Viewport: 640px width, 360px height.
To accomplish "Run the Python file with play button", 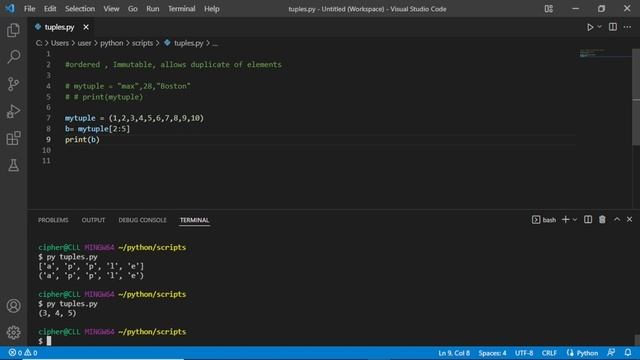I will tap(590, 27).
